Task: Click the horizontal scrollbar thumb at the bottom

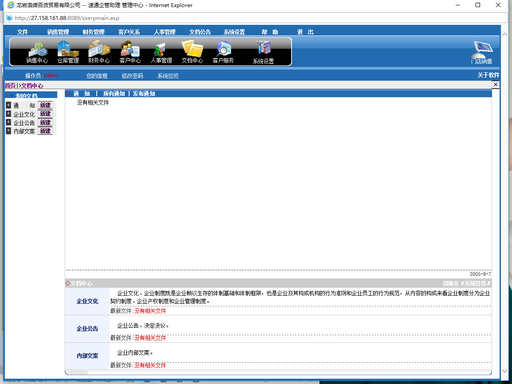Action: [79, 372]
